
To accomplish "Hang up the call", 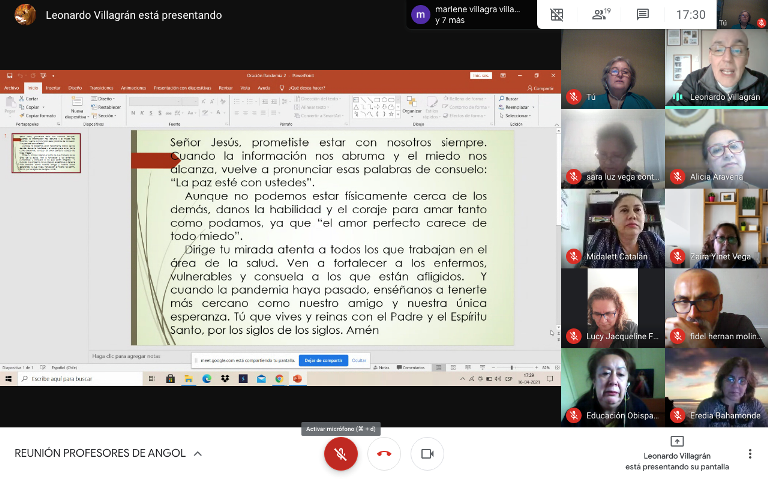I will coord(384,454).
